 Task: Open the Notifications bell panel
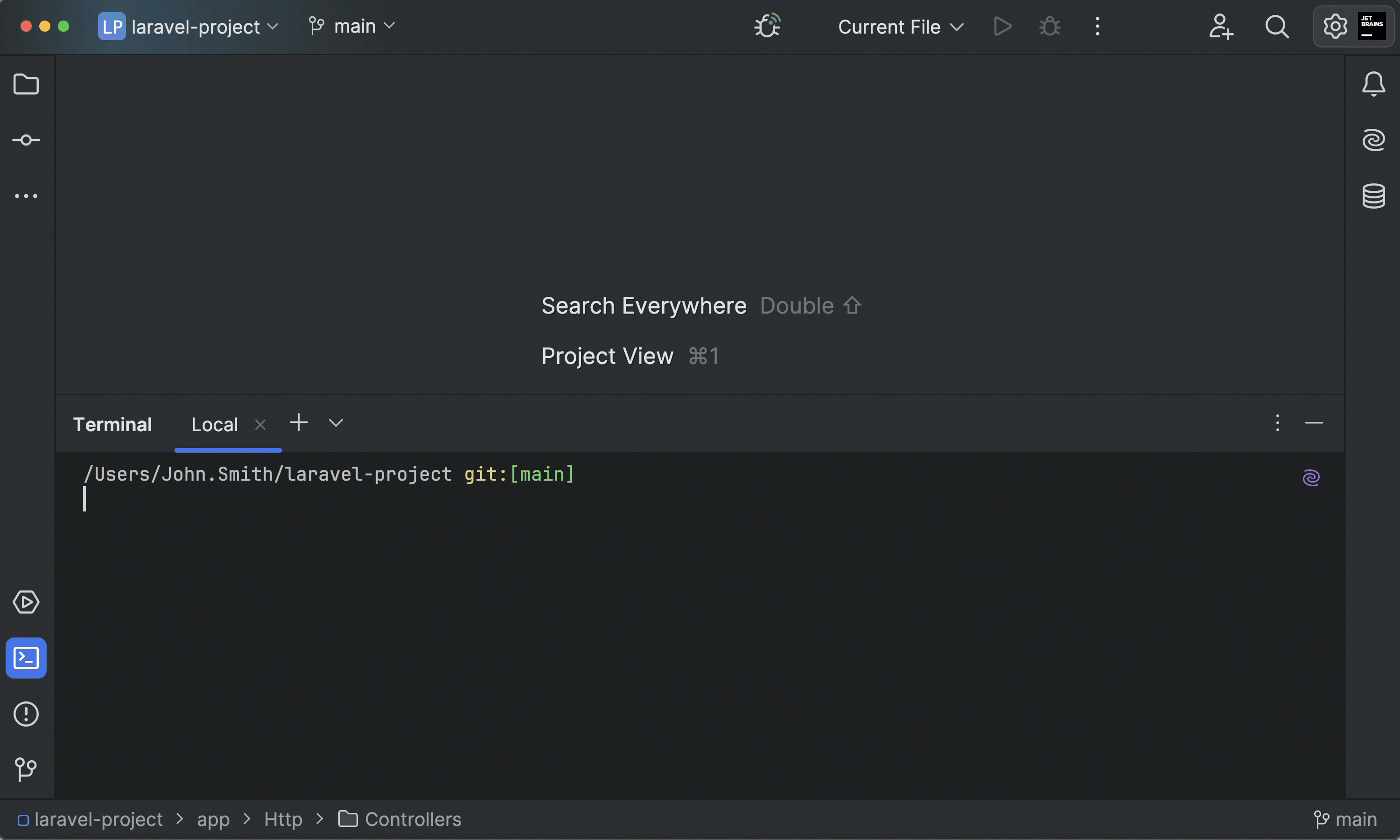tap(1373, 84)
